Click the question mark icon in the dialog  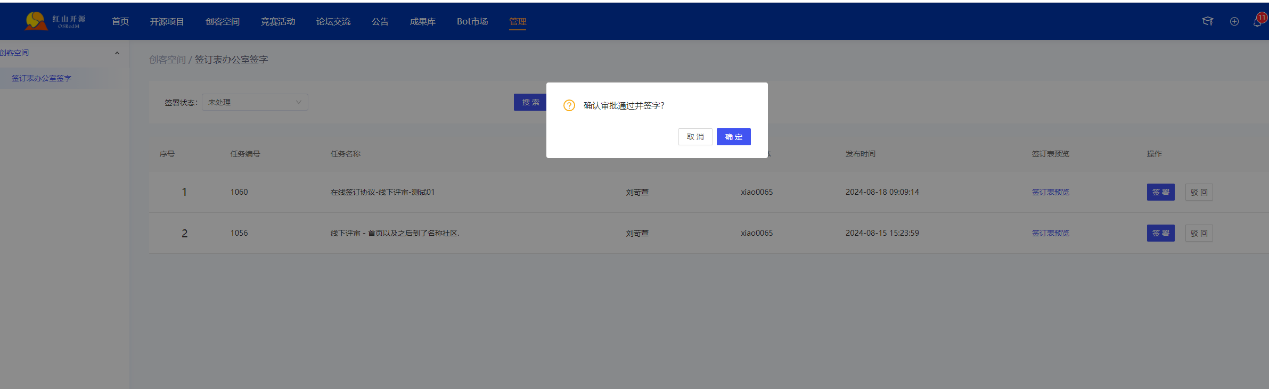[569, 105]
